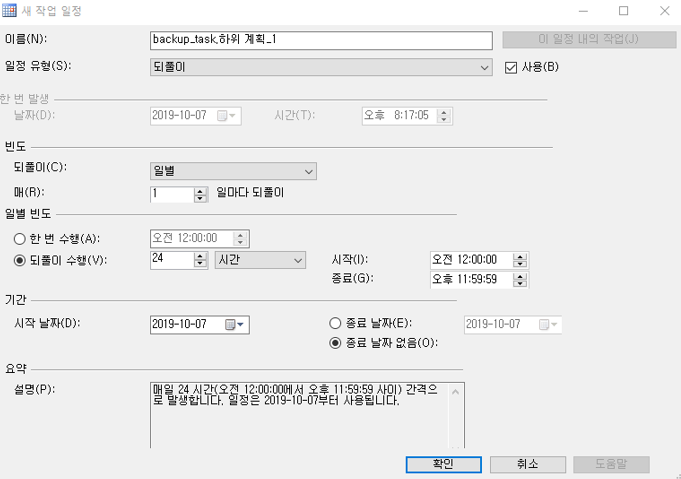The height and width of the screenshot is (479, 681).
Task: Uncheck the 사용(B) enabled checkbox
Action: pyautogui.click(x=511, y=68)
